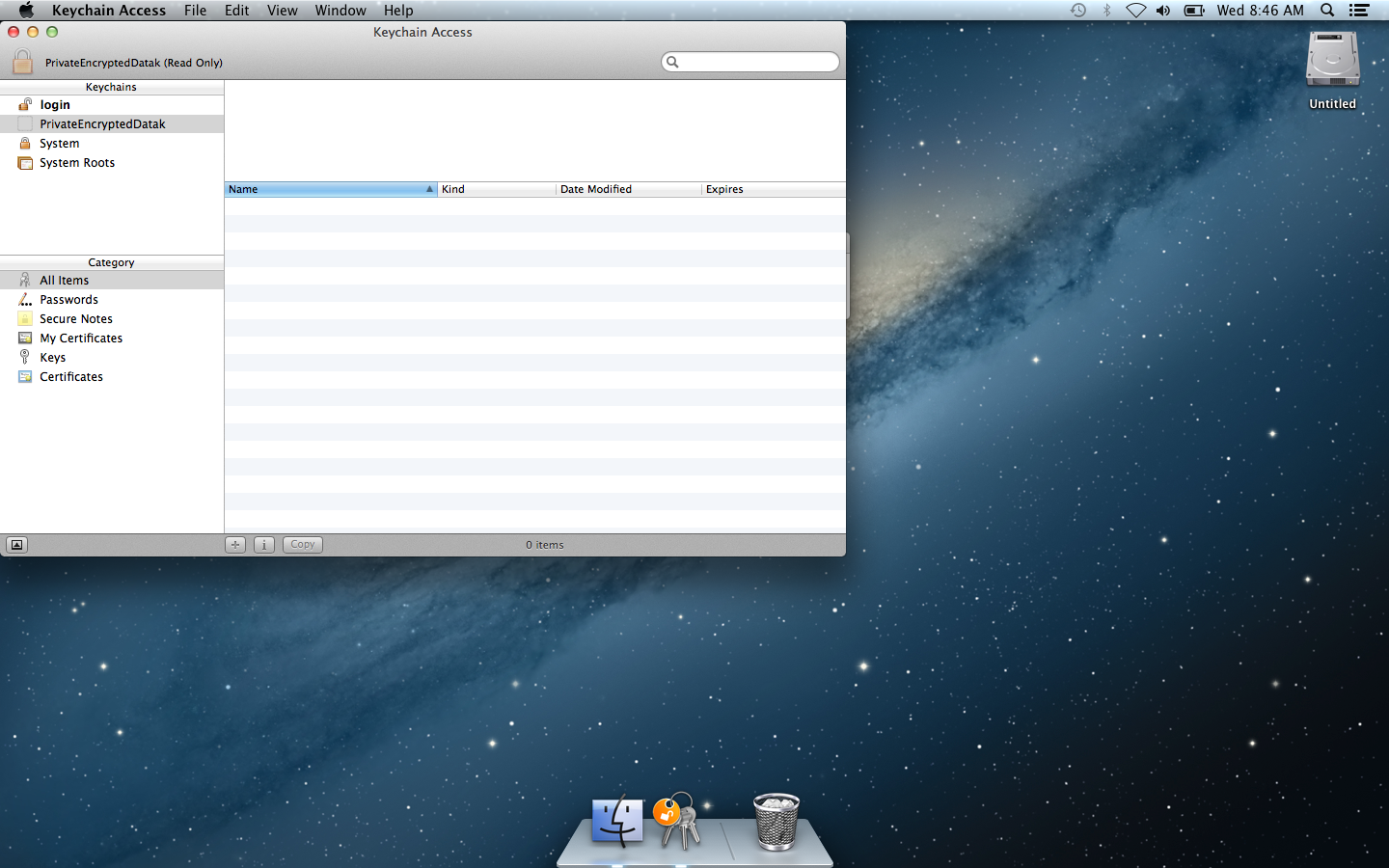Viewport: 1389px width, 868px height.
Task: Click the search magnifier icon in Keychain Access
Action: (673, 62)
